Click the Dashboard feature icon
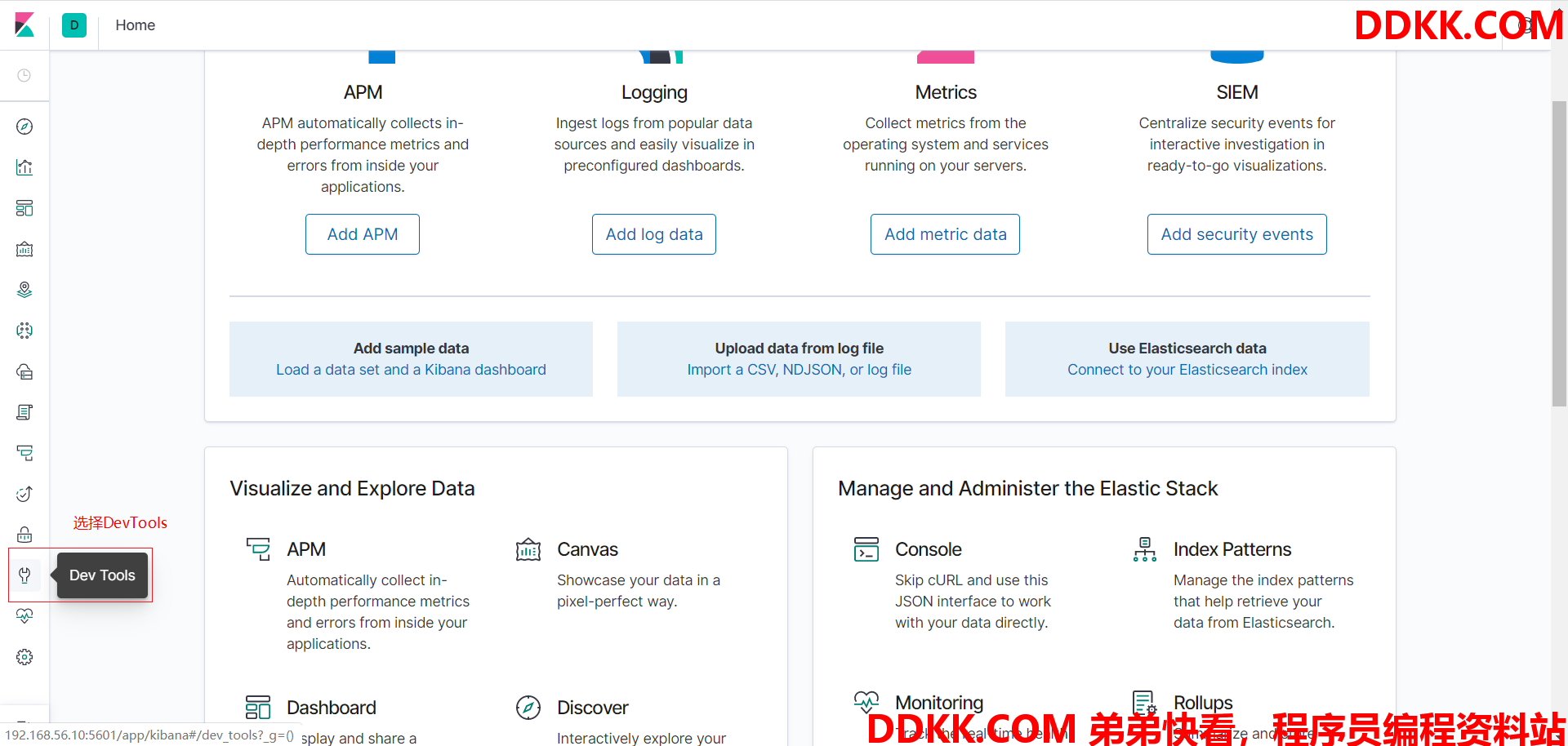Image resolution: width=1568 pixels, height=746 pixels. (258, 708)
